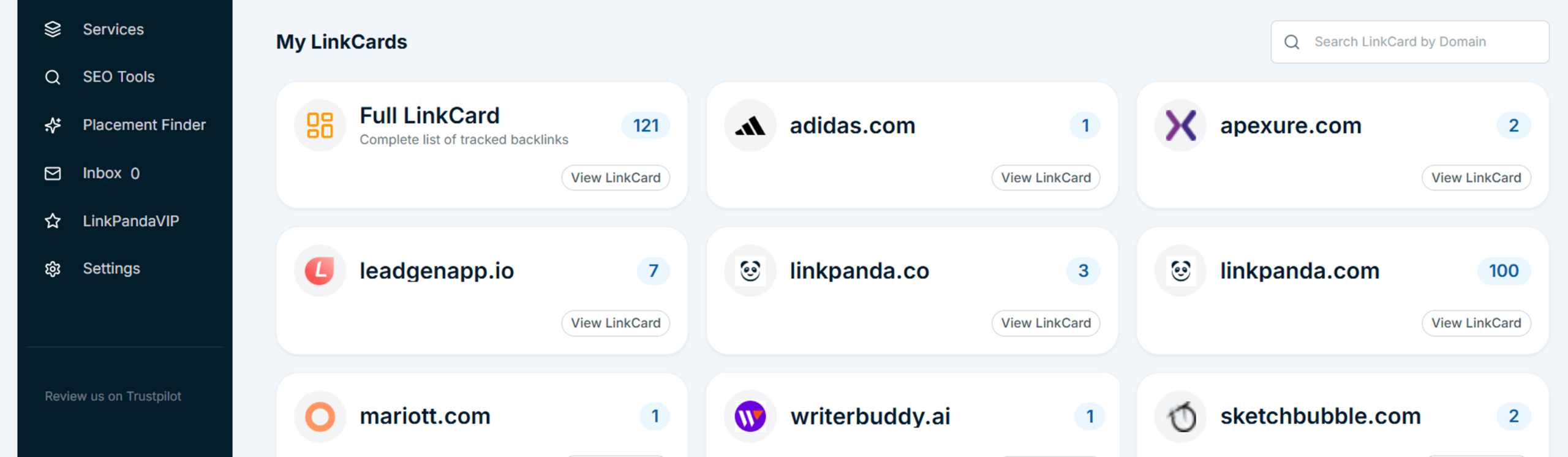This screenshot has width=1568, height=457.
Task: View LinkCard for Full LinkCard
Action: [616, 178]
